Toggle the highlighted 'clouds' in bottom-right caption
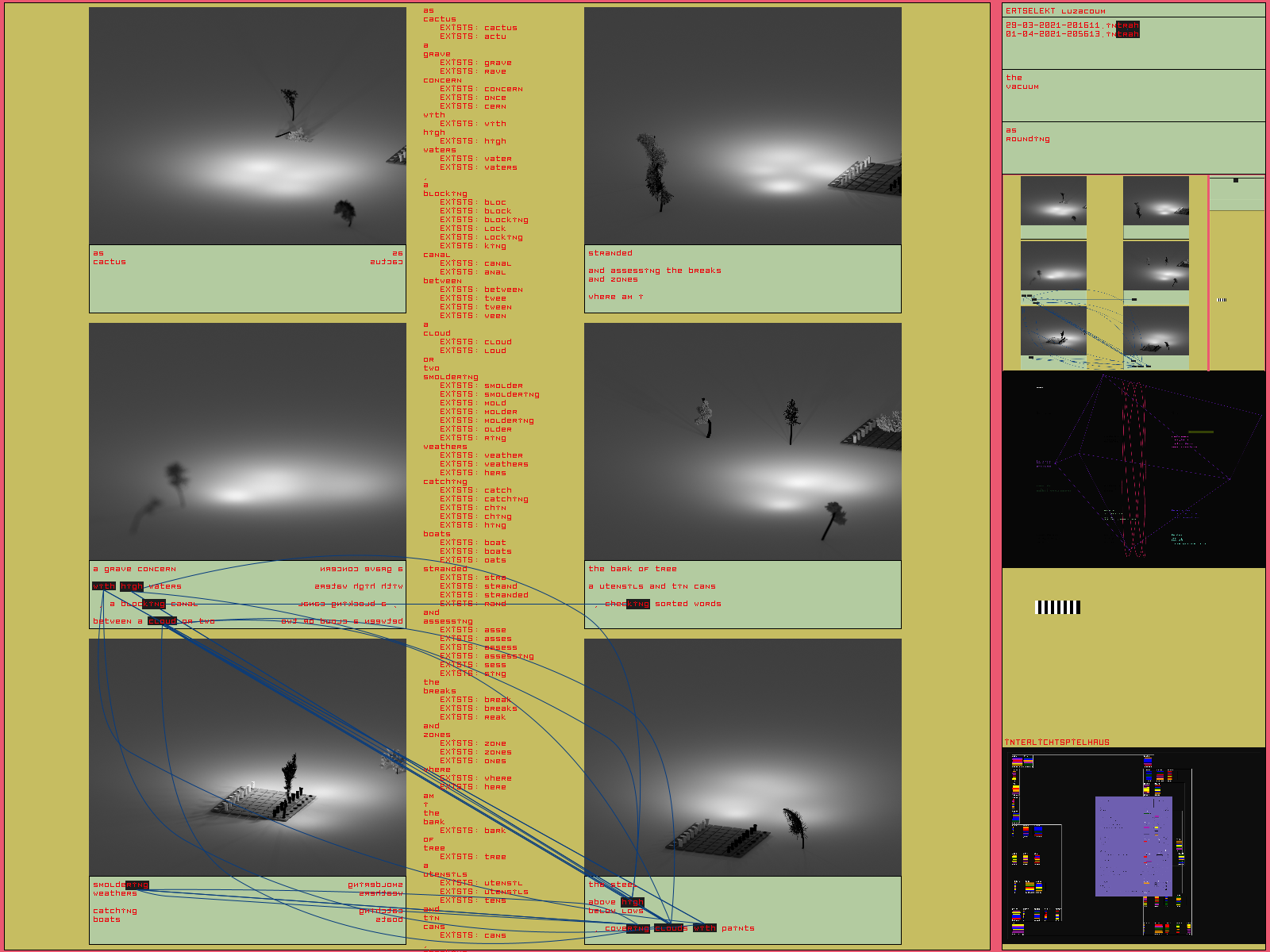 point(671,928)
